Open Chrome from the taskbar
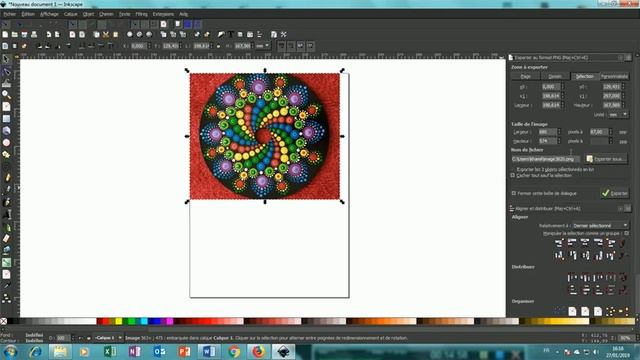Image resolution: width=640 pixels, height=360 pixels. click(234, 351)
